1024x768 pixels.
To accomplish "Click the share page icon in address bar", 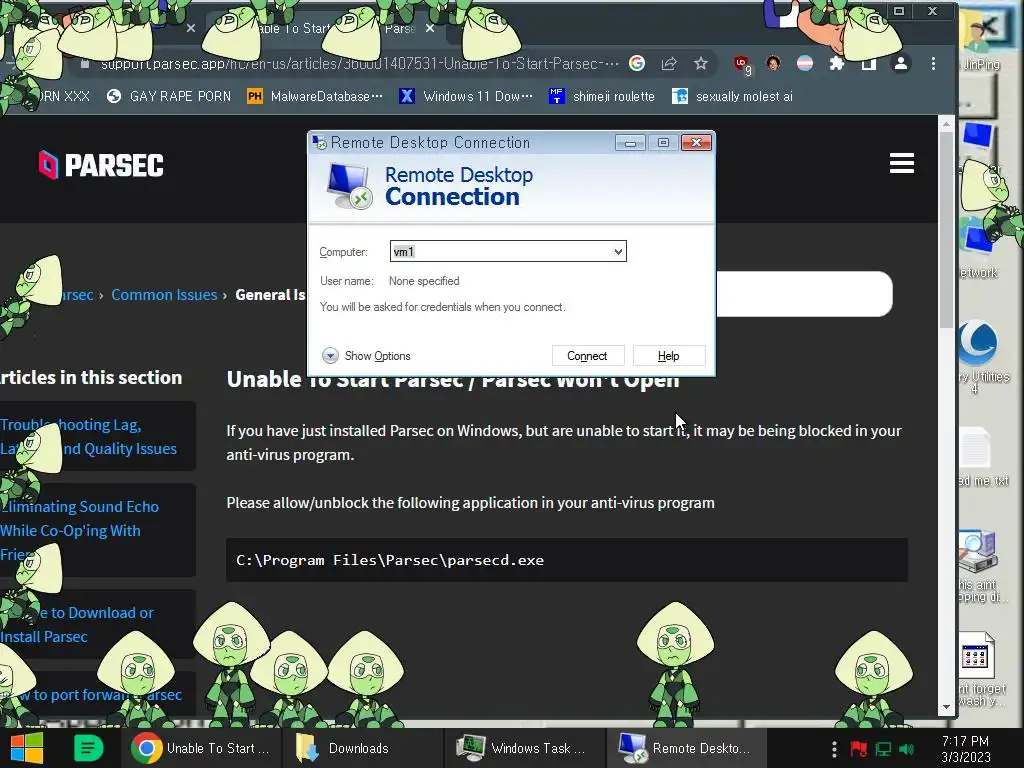I will [x=669, y=63].
